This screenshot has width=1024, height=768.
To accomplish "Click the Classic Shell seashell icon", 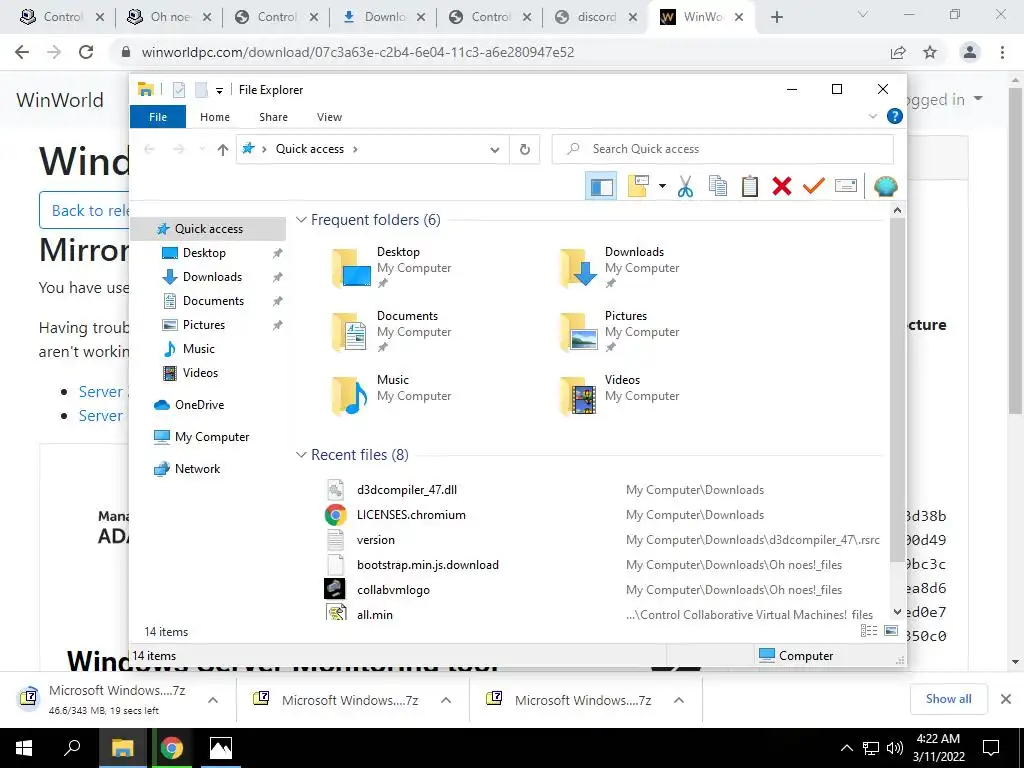I will 886,187.
